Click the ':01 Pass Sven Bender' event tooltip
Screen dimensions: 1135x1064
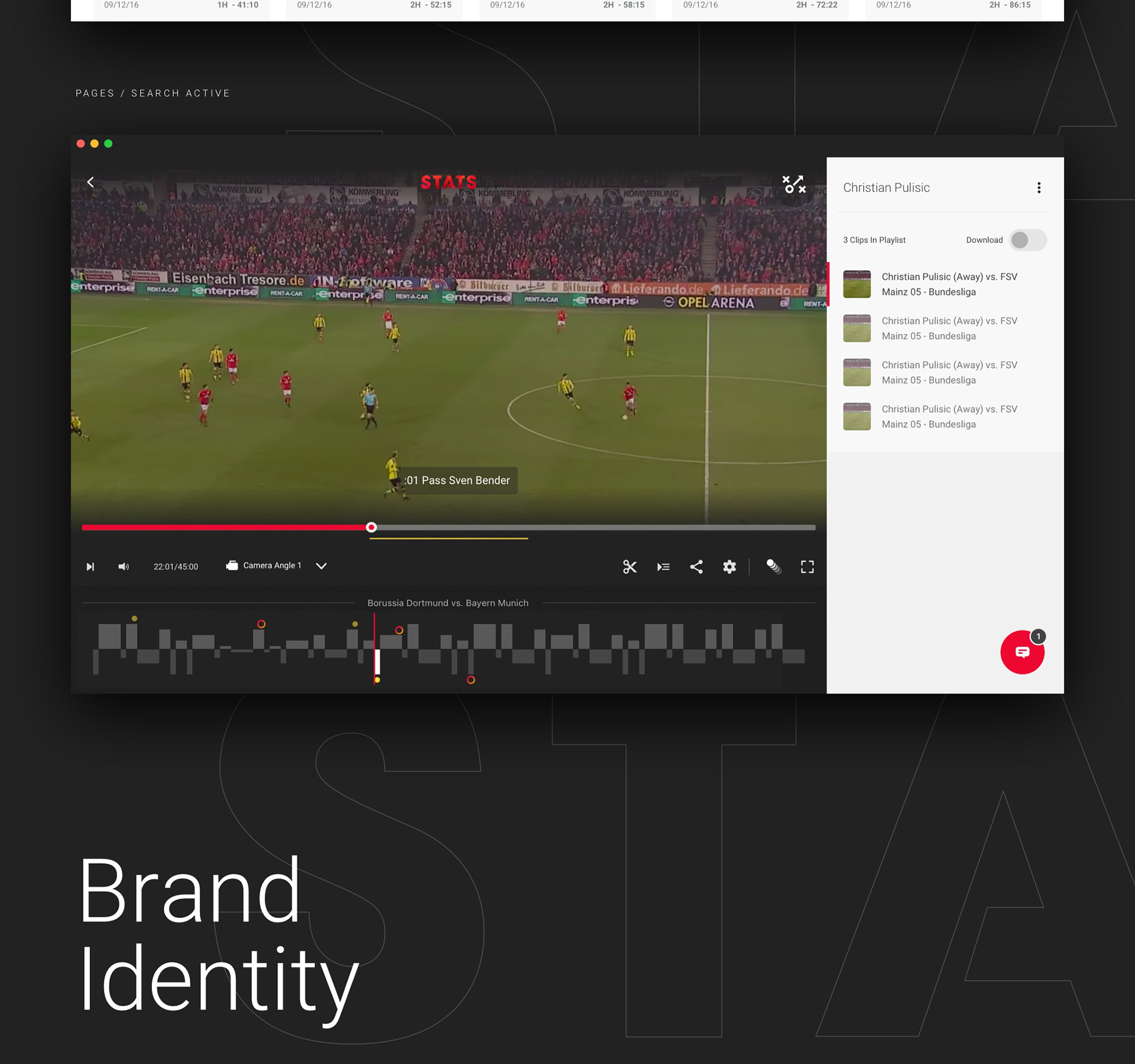(458, 481)
